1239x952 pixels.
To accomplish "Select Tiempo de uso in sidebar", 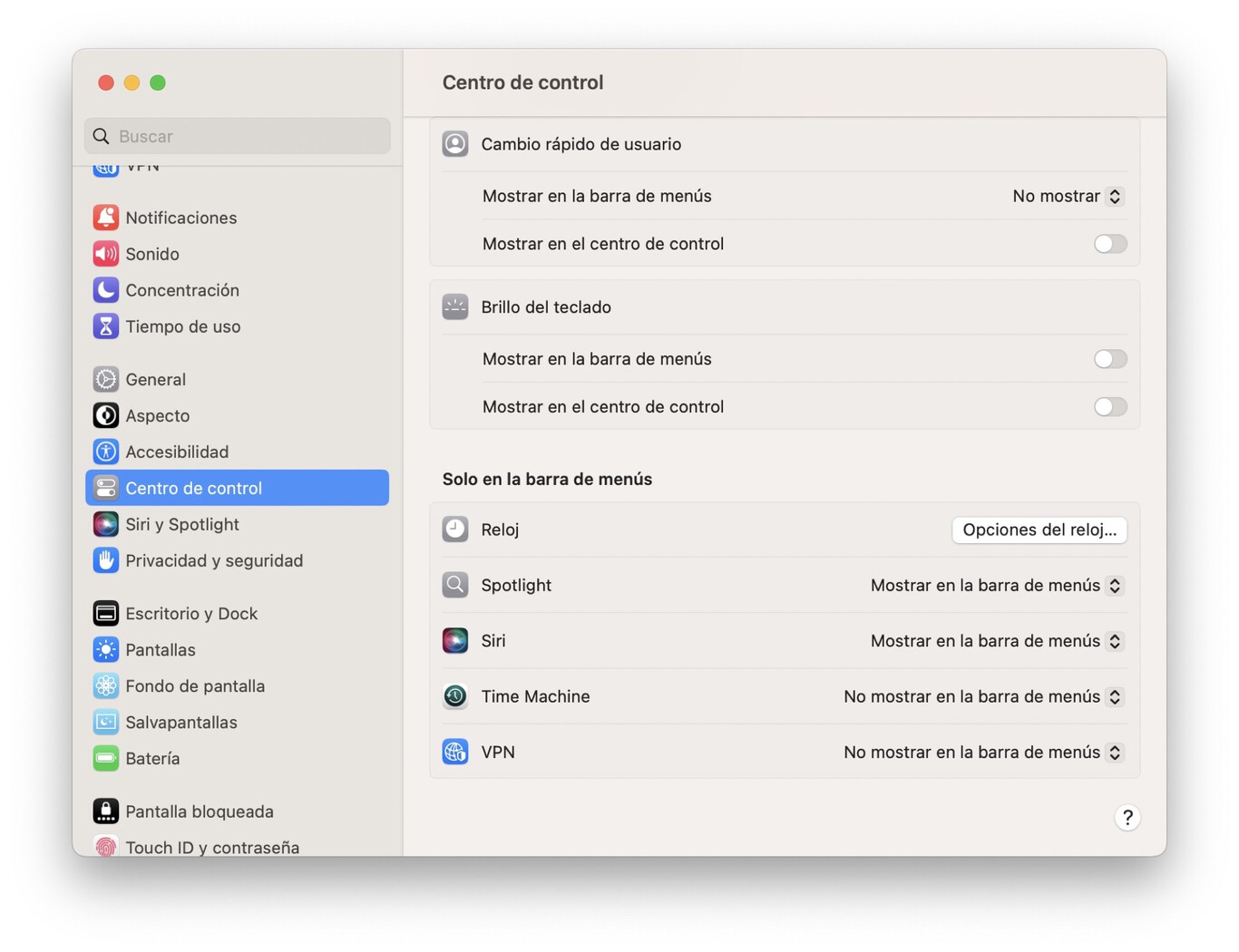I will click(182, 326).
